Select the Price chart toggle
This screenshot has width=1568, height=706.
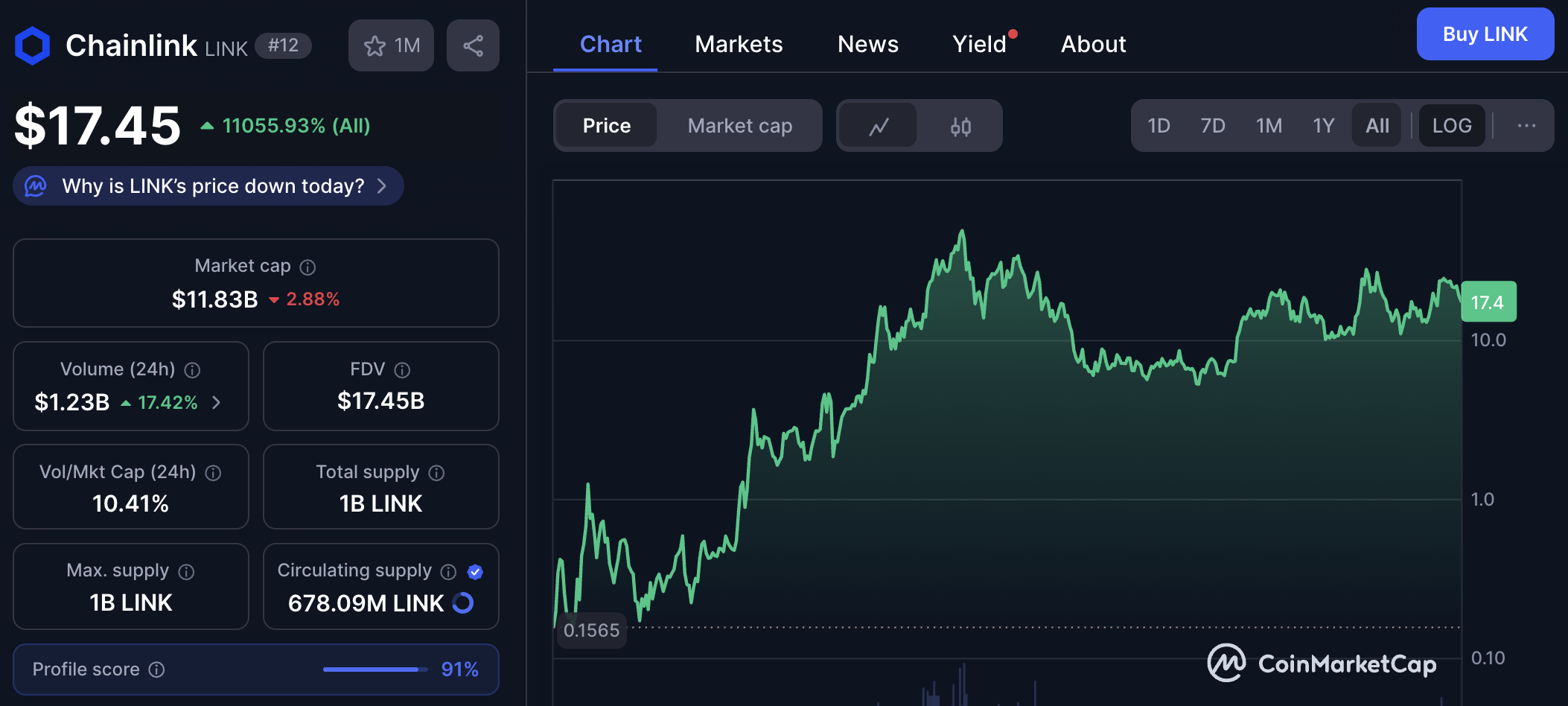[x=606, y=126]
